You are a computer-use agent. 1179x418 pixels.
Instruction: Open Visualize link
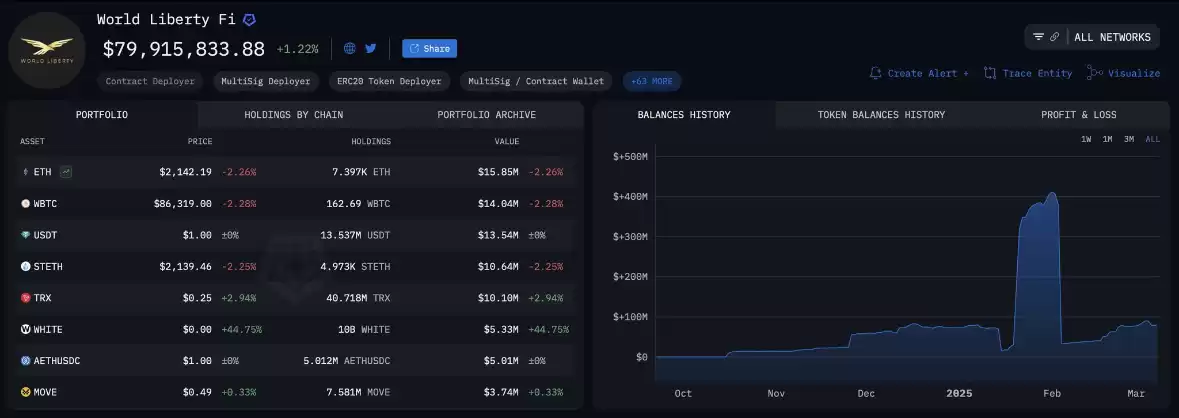point(1134,73)
